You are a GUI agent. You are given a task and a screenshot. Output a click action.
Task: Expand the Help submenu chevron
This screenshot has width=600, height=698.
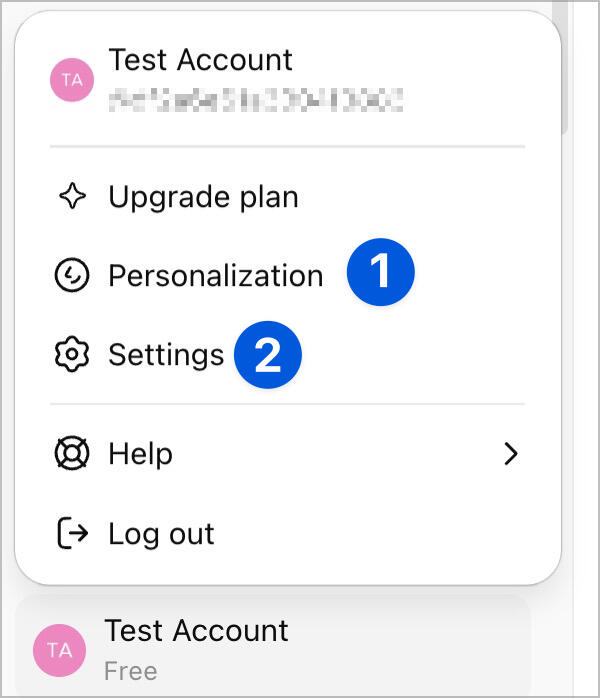point(511,454)
